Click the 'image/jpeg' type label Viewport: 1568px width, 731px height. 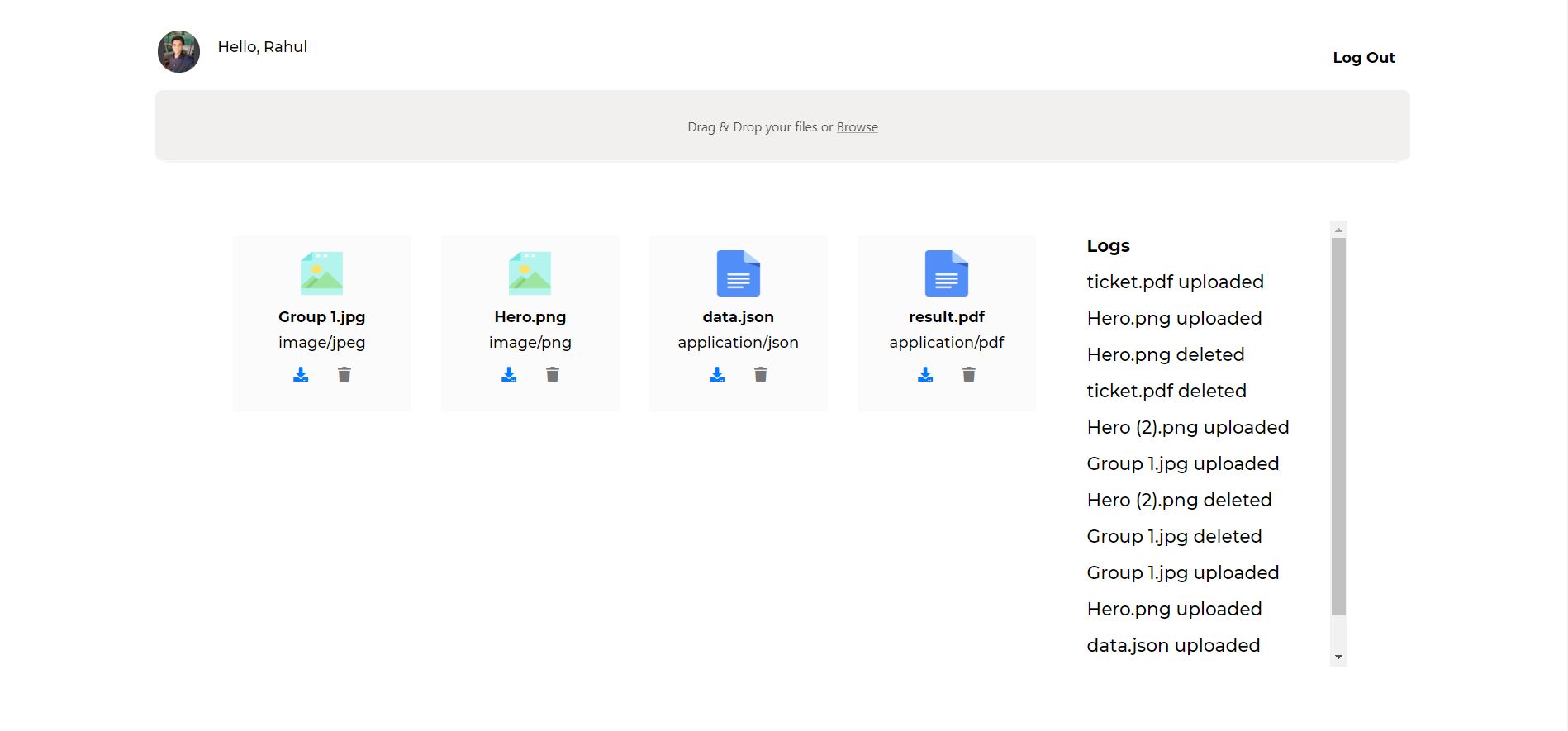321,343
